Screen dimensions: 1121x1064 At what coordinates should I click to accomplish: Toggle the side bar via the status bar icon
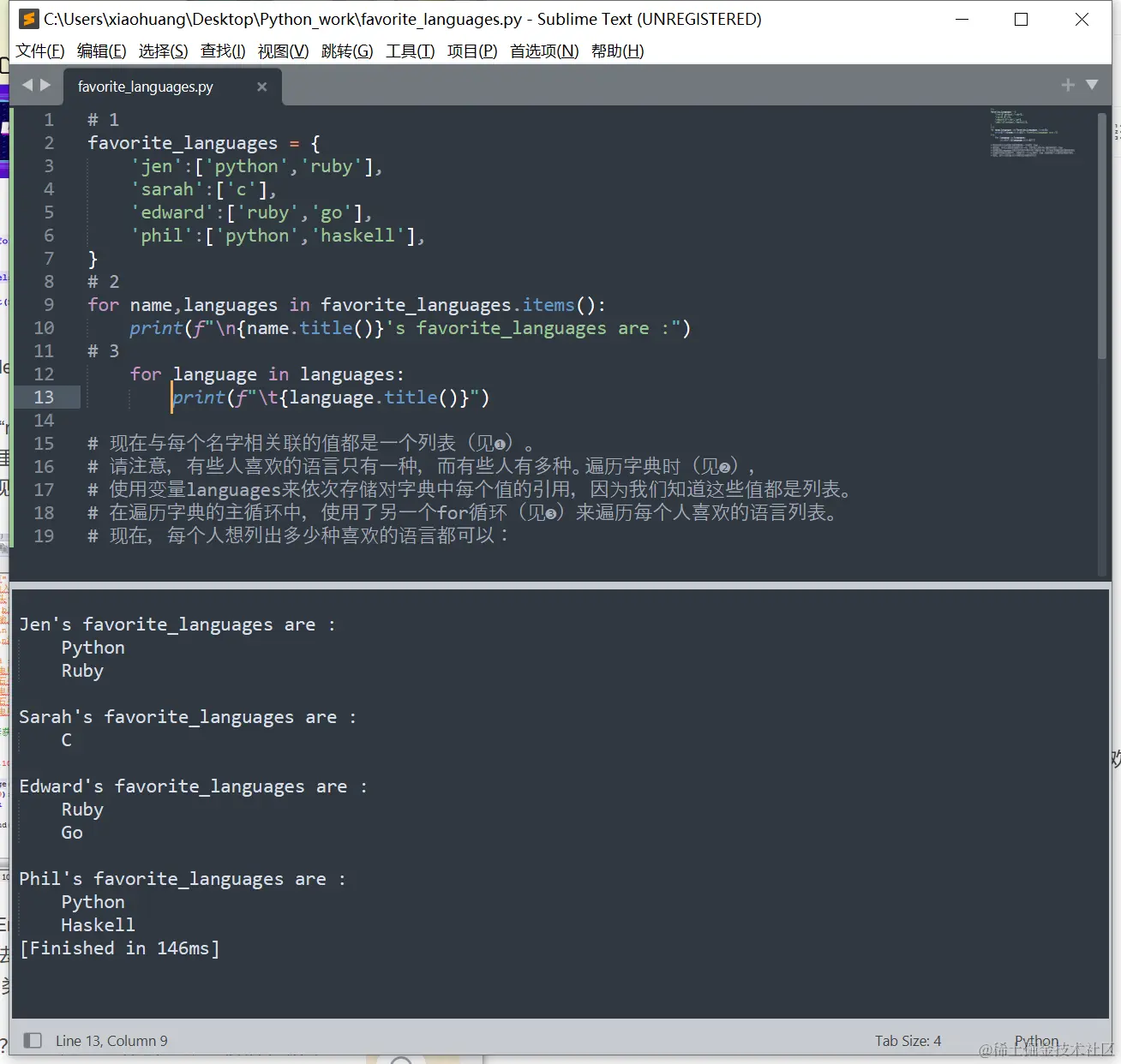coord(33,1040)
